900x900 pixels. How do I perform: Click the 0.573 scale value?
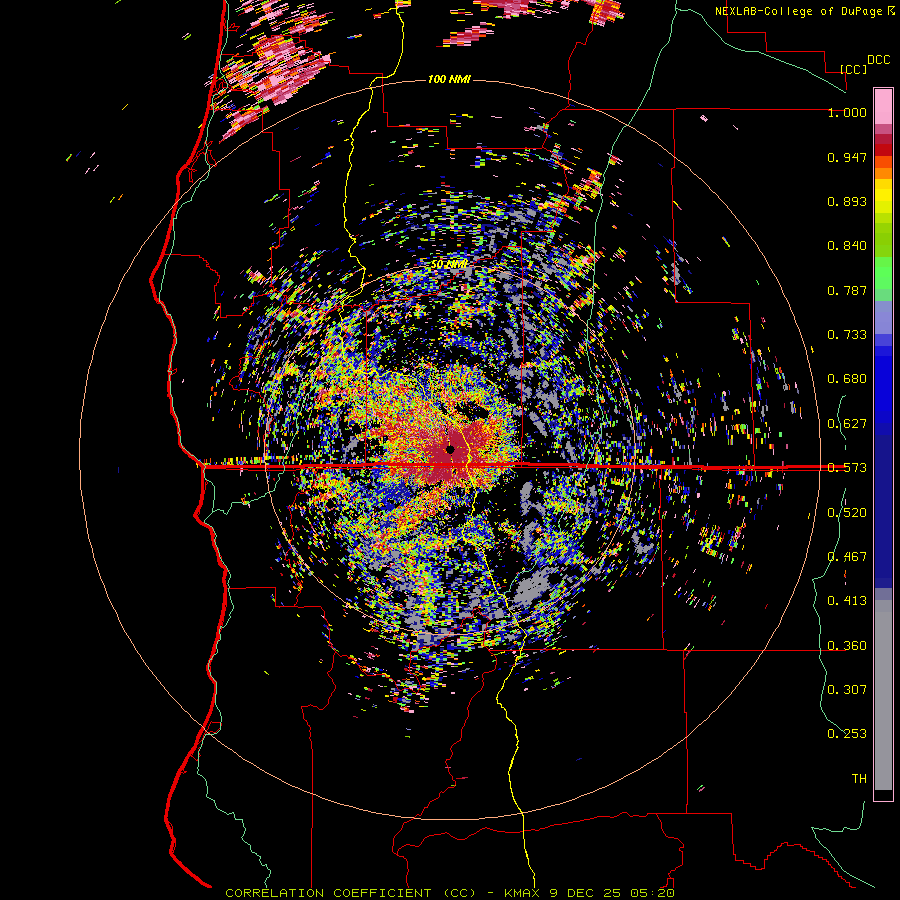[847, 468]
